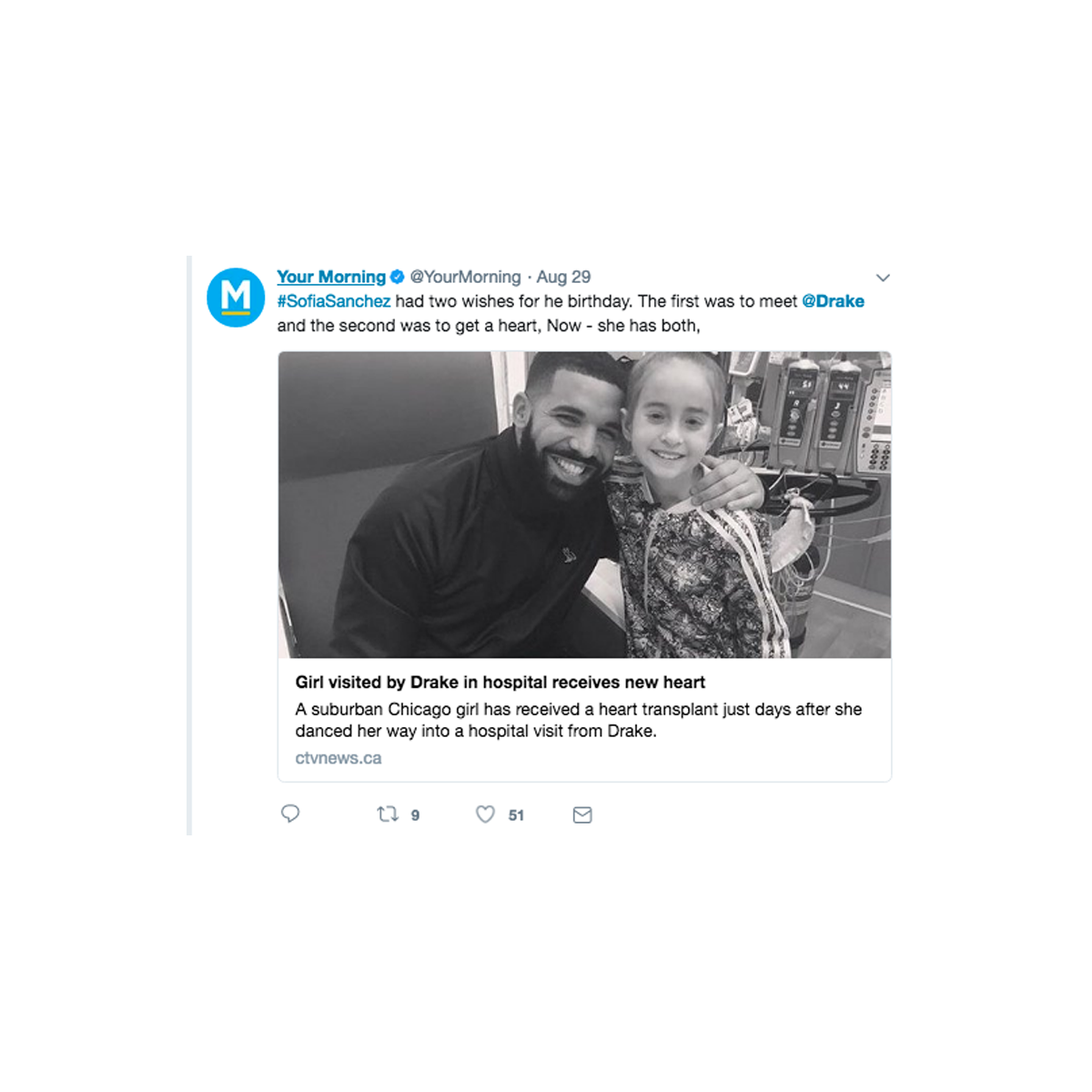Open the @Drake mention link
This screenshot has height=1092, width=1092.
click(833, 301)
